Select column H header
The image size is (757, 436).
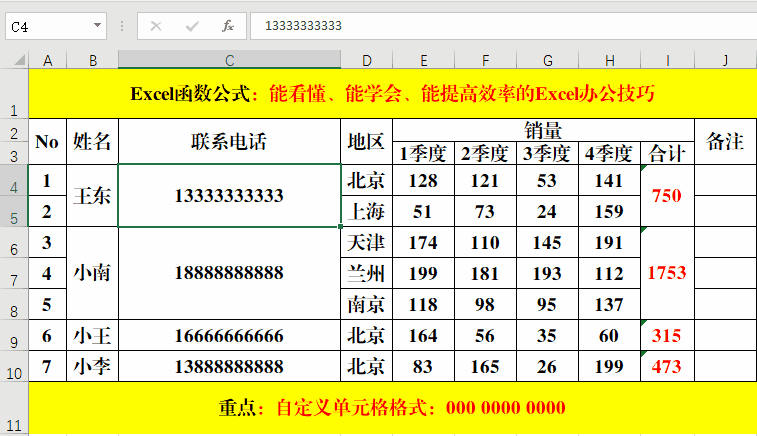click(x=609, y=60)
